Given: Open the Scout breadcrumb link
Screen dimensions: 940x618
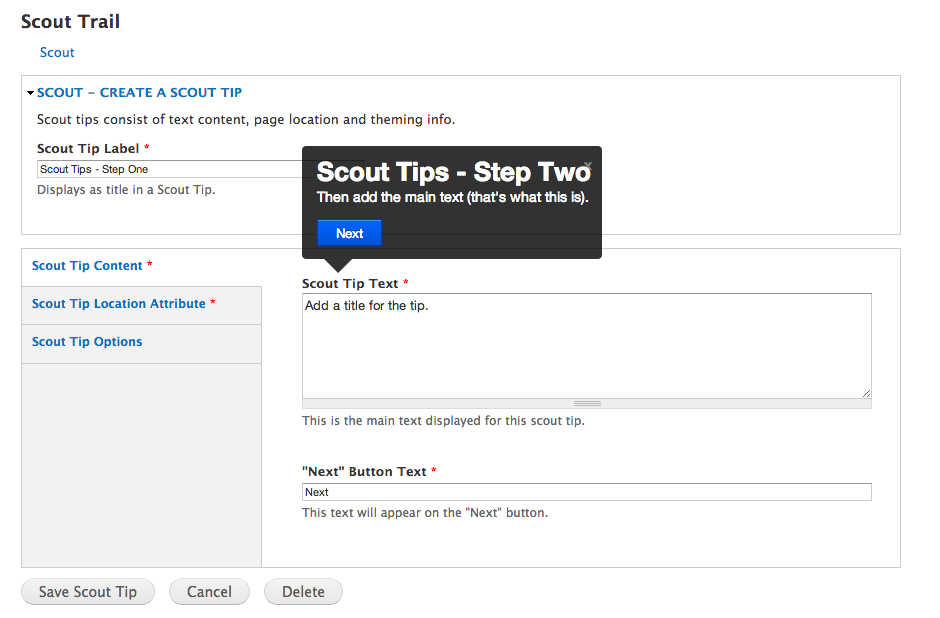Looking at the screenshot, I should 57,52.
